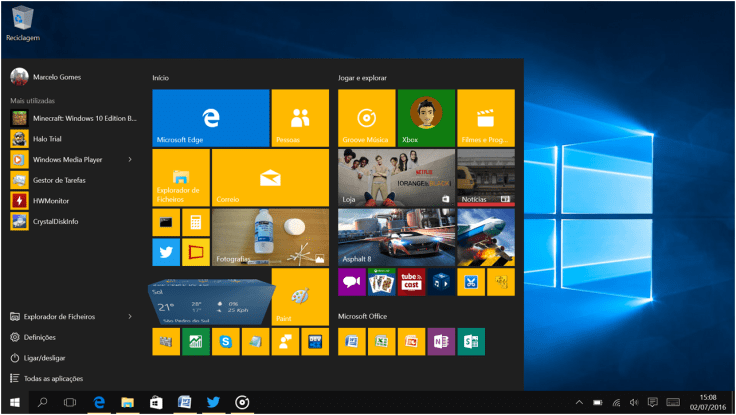Open the Paint tile

300,297
